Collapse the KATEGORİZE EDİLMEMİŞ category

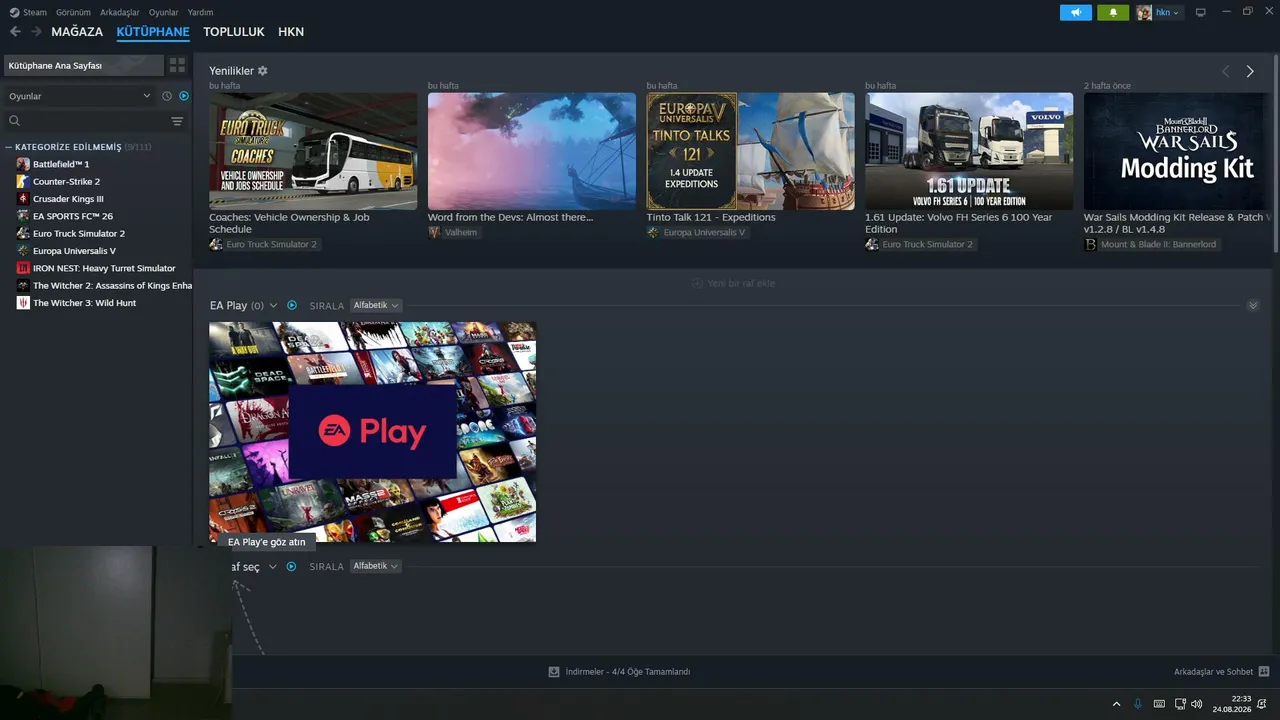click(9, 147)
